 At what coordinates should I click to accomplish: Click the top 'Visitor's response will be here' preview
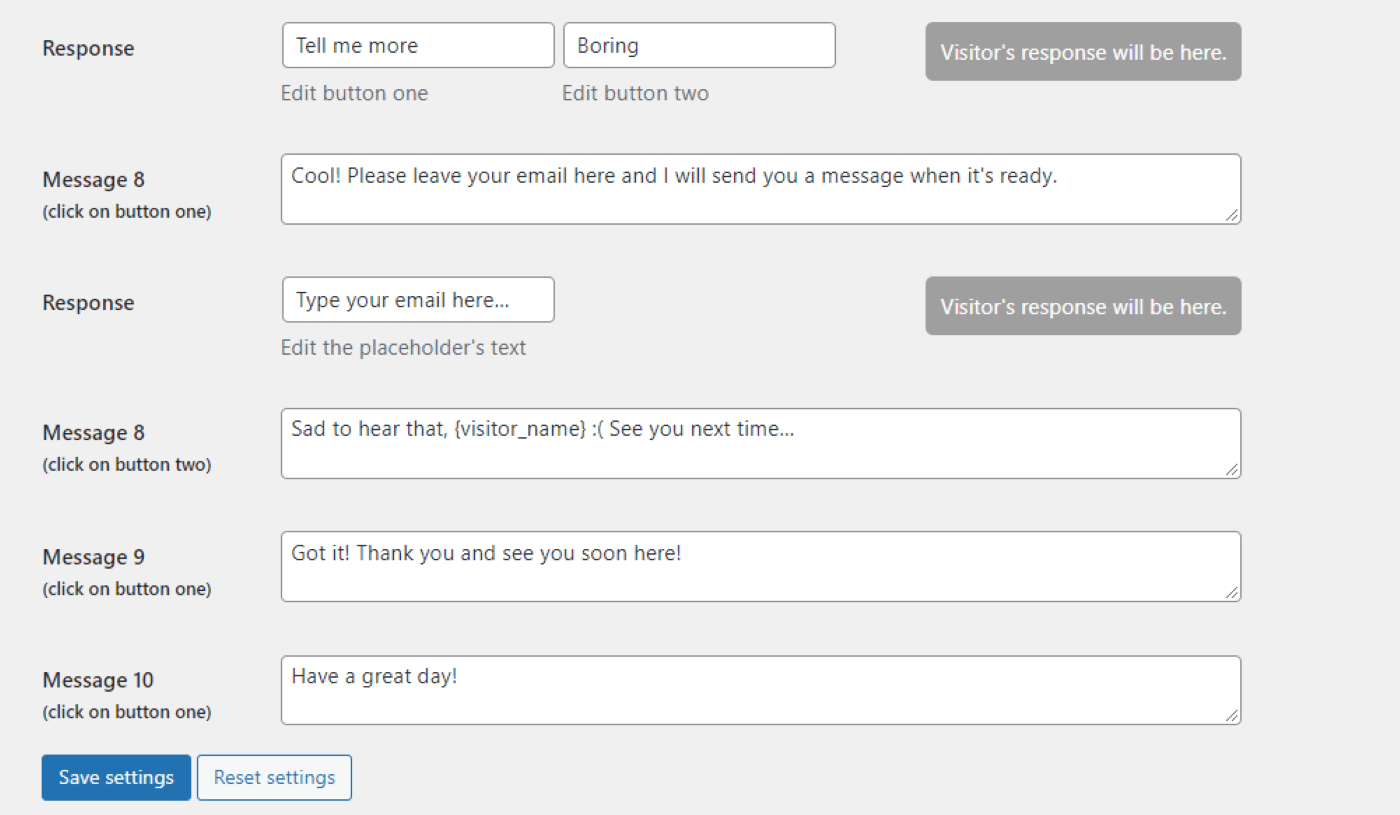[1082, 52]
